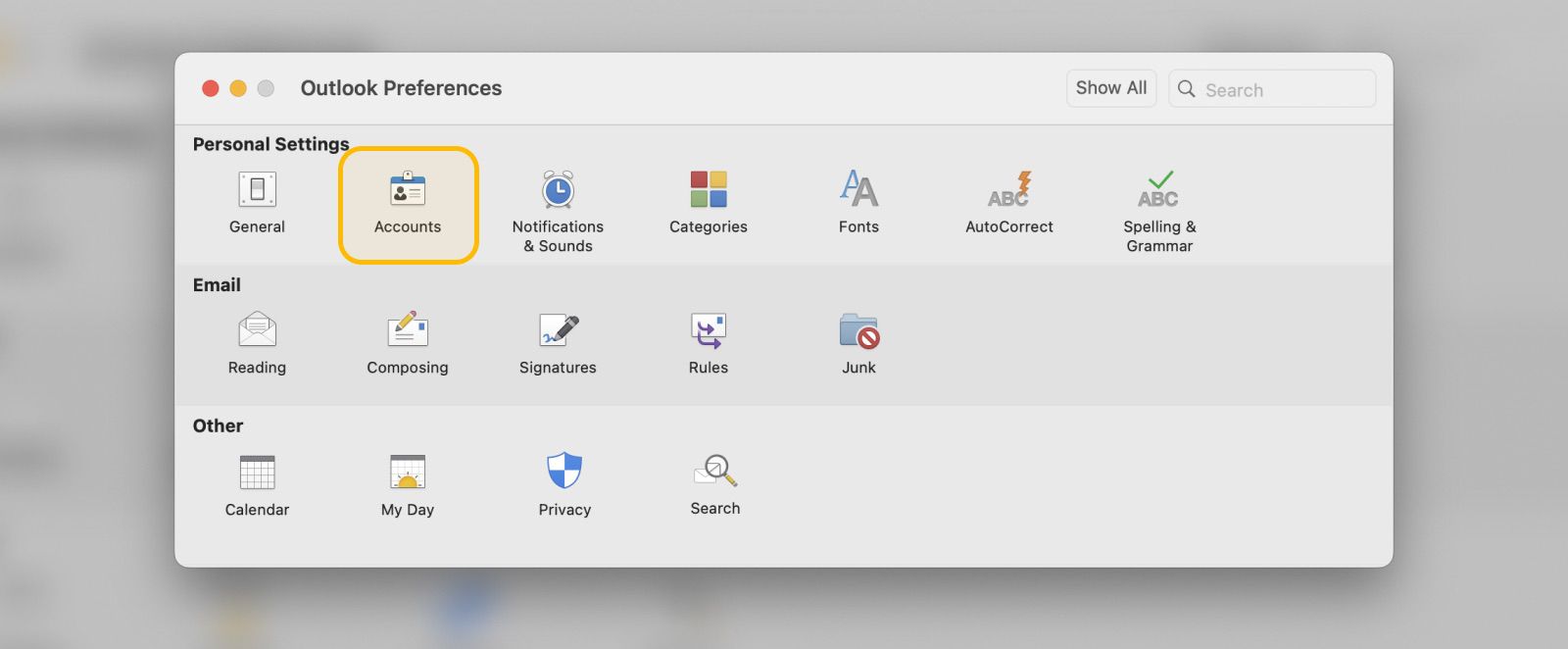Open Reading email preferences
The image size is (1568, 649).
coord(257,344)
